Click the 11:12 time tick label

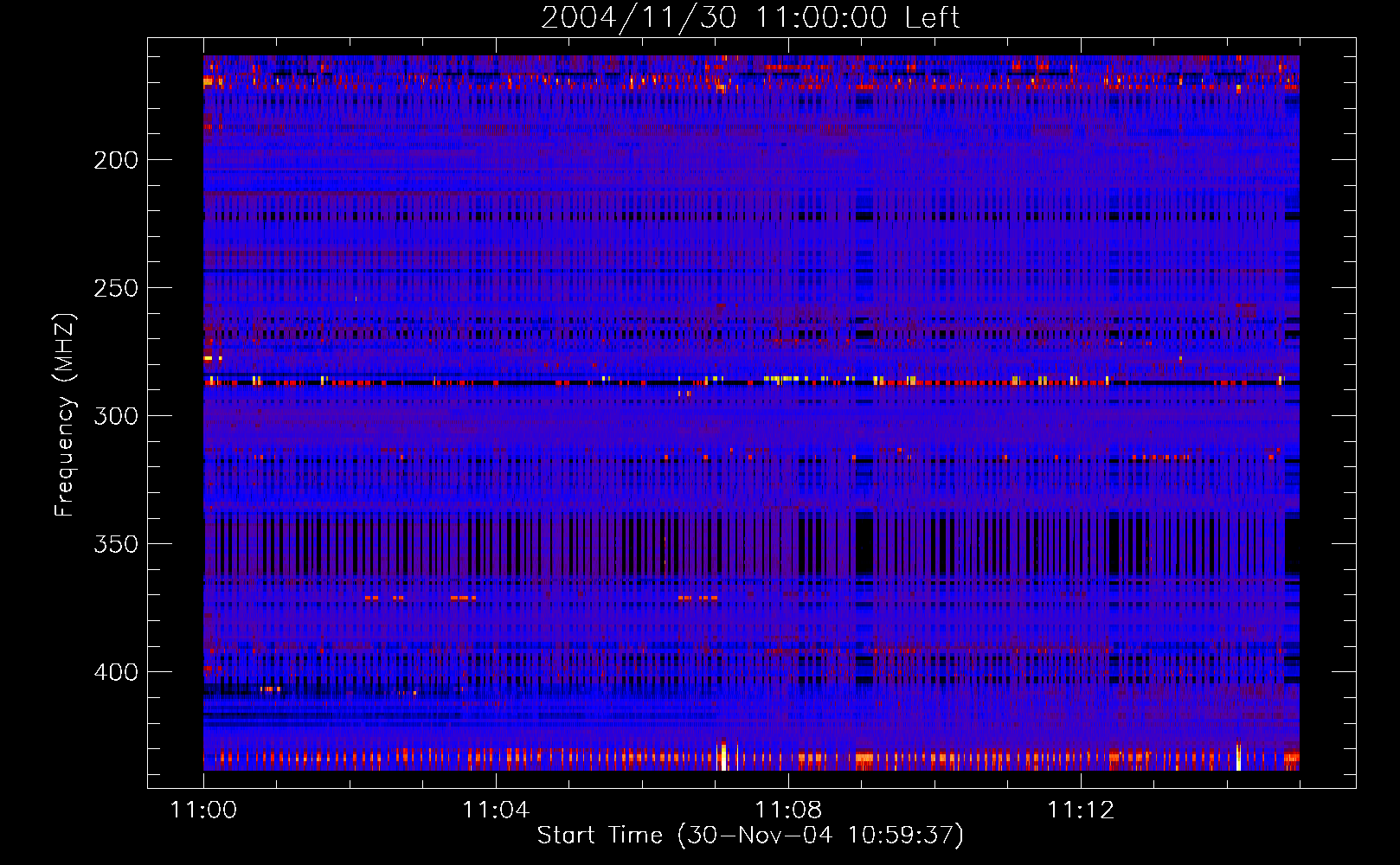point(1081,811)
